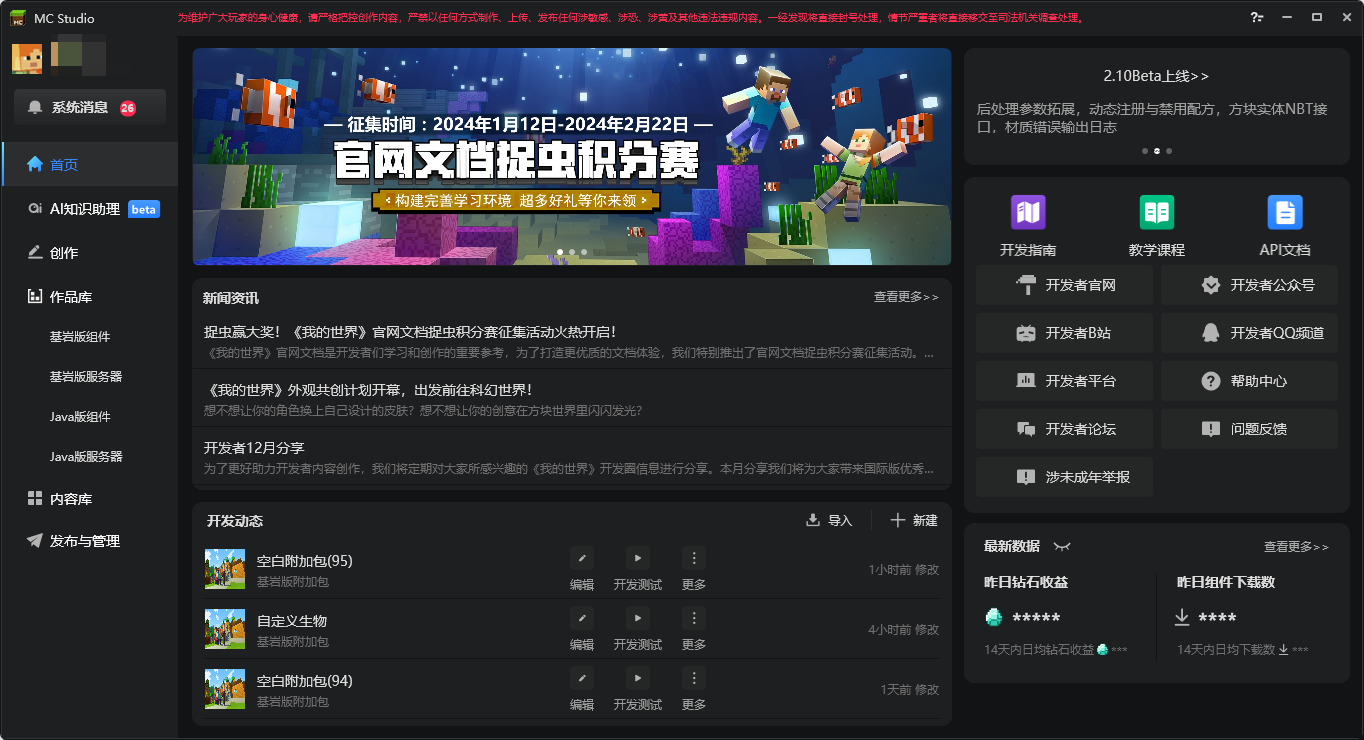Open the 官网文档捉虫积分赛 banner

572,157
